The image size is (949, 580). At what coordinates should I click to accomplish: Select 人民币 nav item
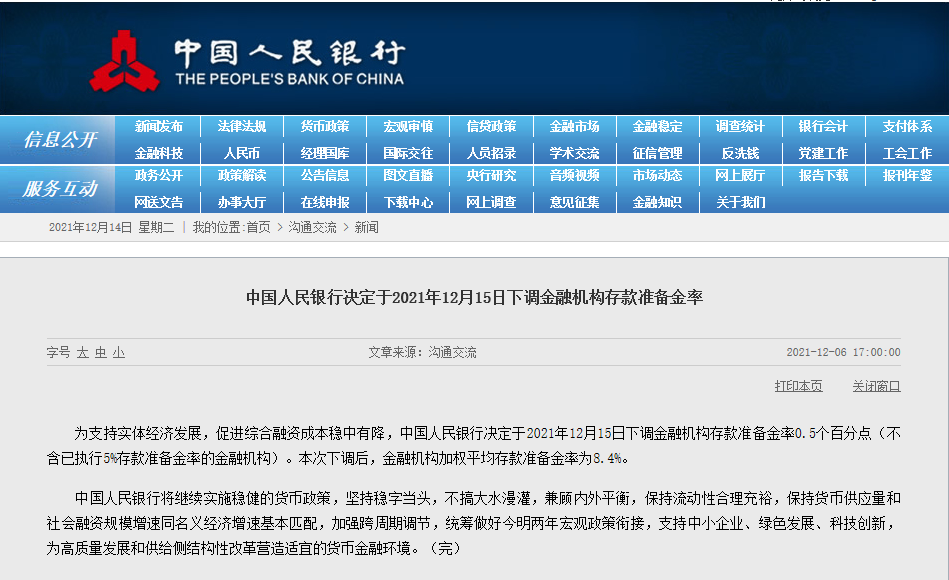241,153
